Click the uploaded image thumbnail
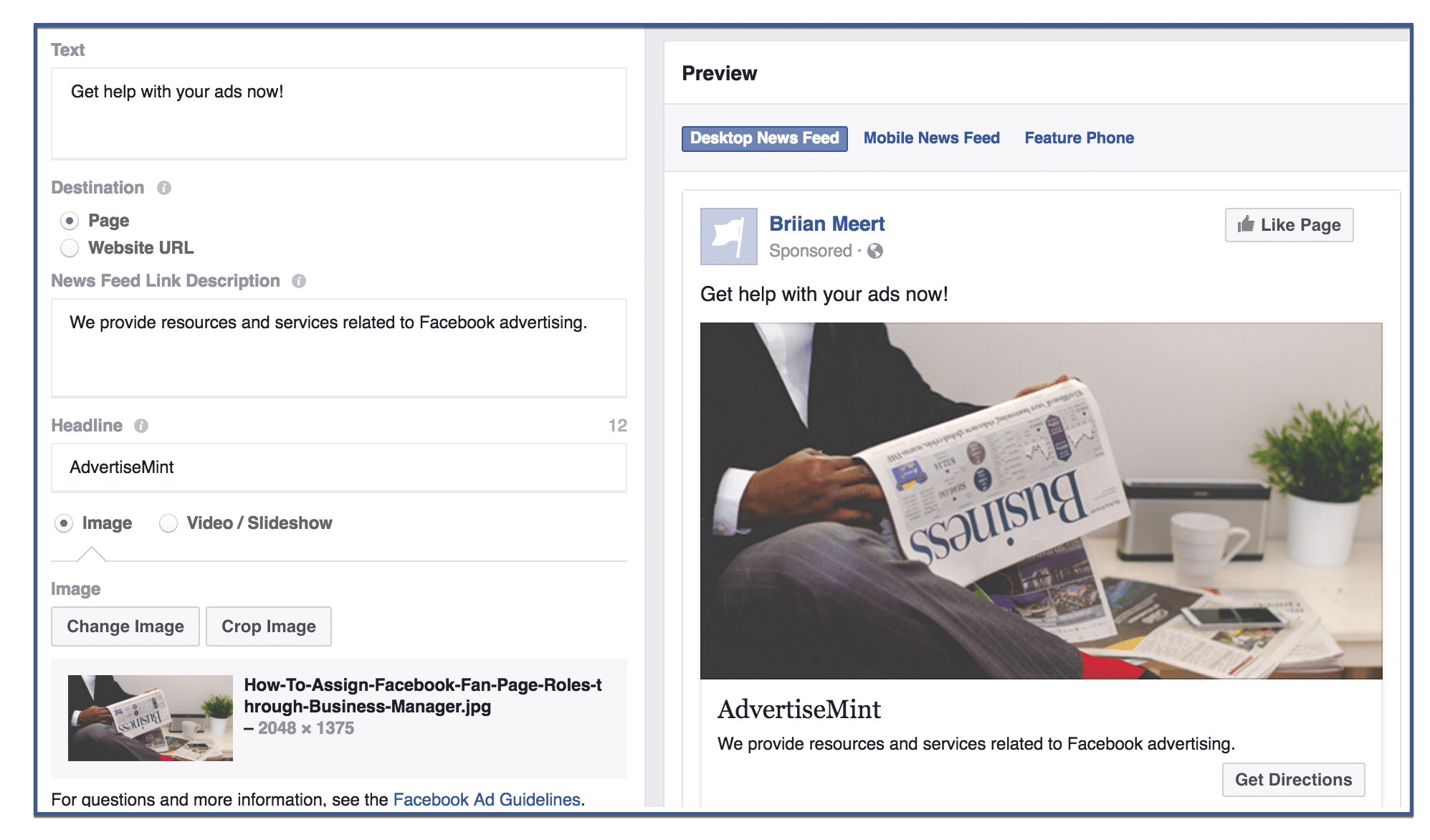This screenshot has height=840, width=1430. tap(151, 717)
